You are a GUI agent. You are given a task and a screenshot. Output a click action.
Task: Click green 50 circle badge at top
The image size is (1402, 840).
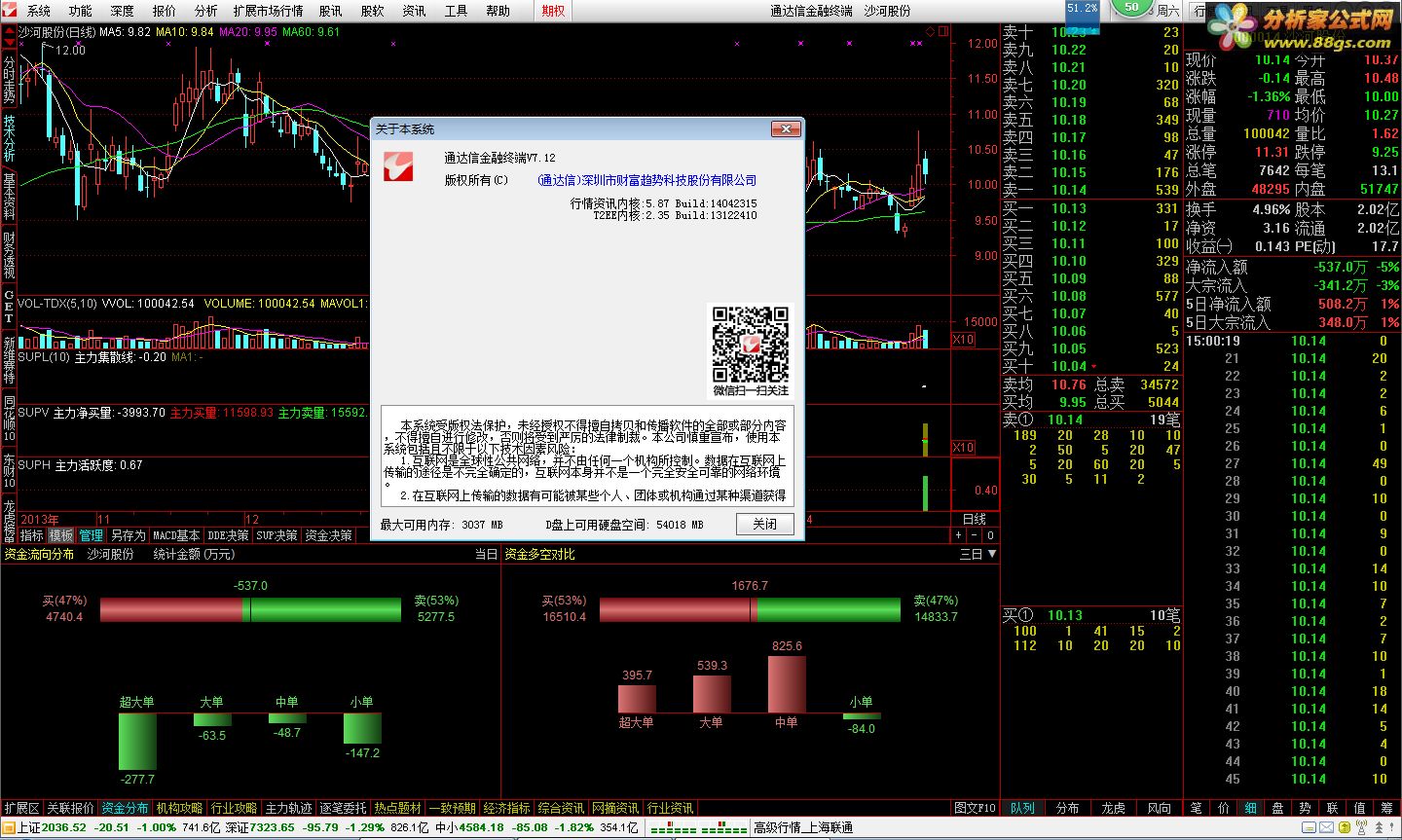point(1131,8)
